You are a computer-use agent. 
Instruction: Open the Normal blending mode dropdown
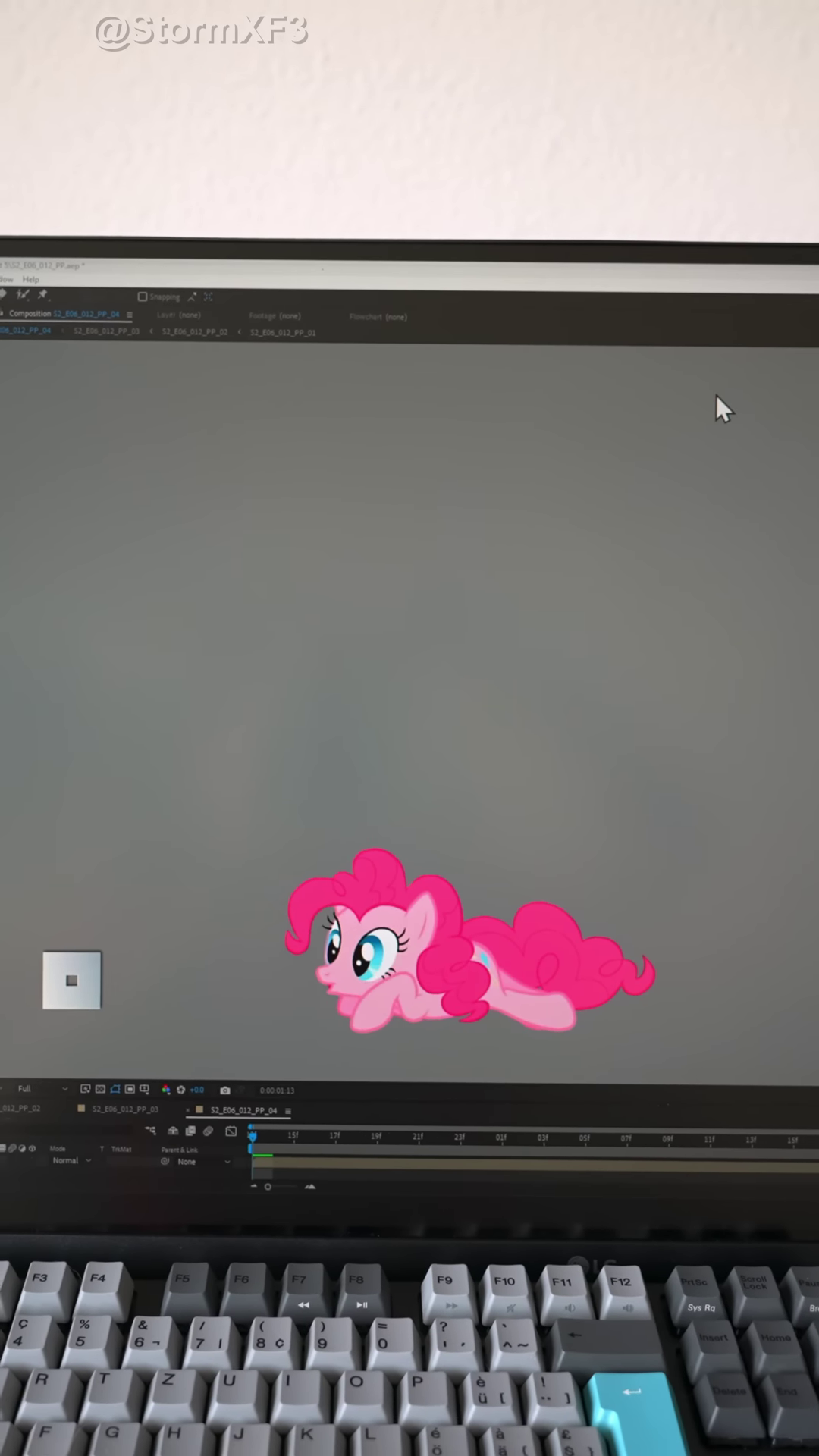click(72, 1160)
